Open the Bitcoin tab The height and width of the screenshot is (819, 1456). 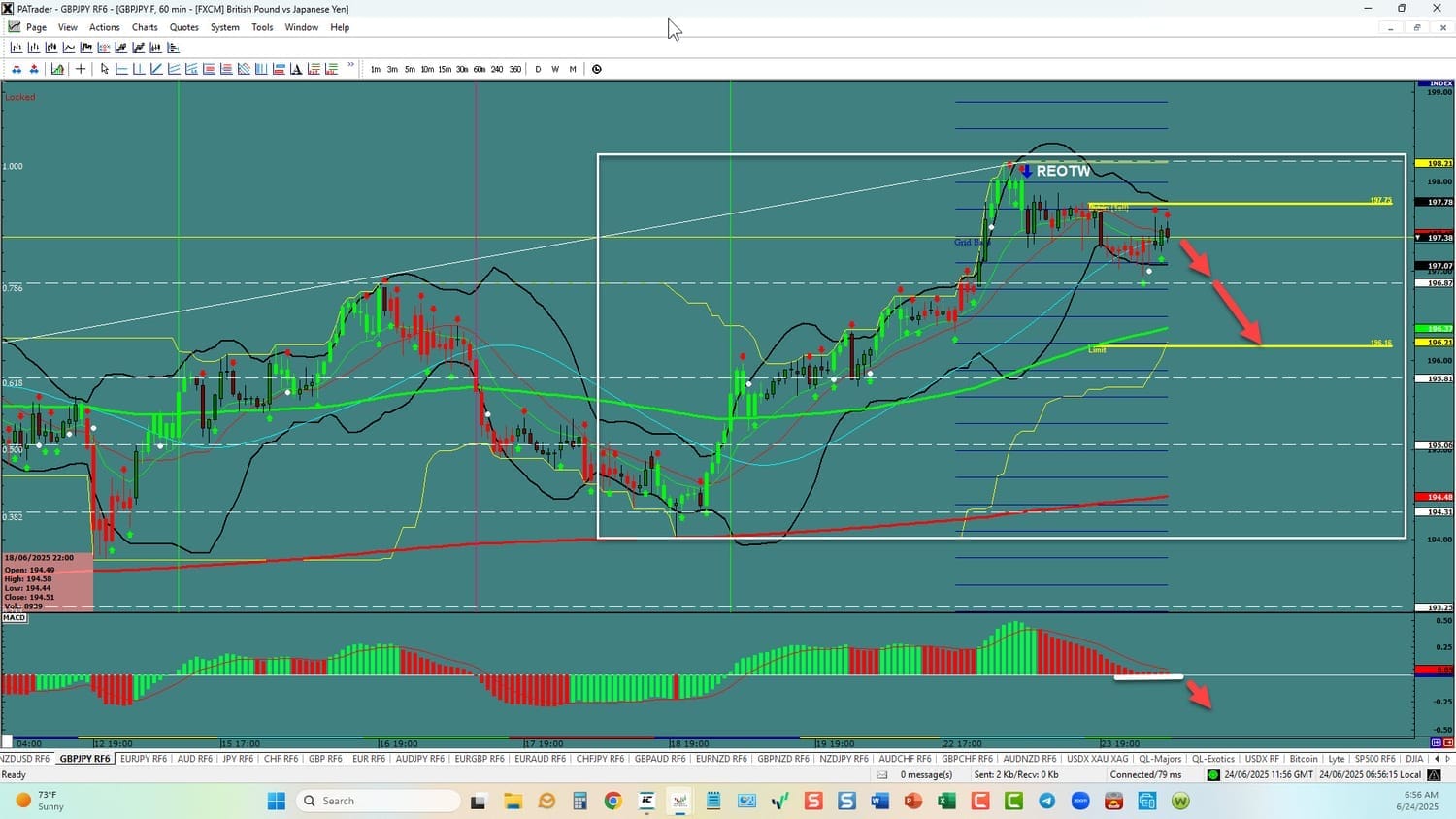pyautogui.click(x=1304, y=759)
